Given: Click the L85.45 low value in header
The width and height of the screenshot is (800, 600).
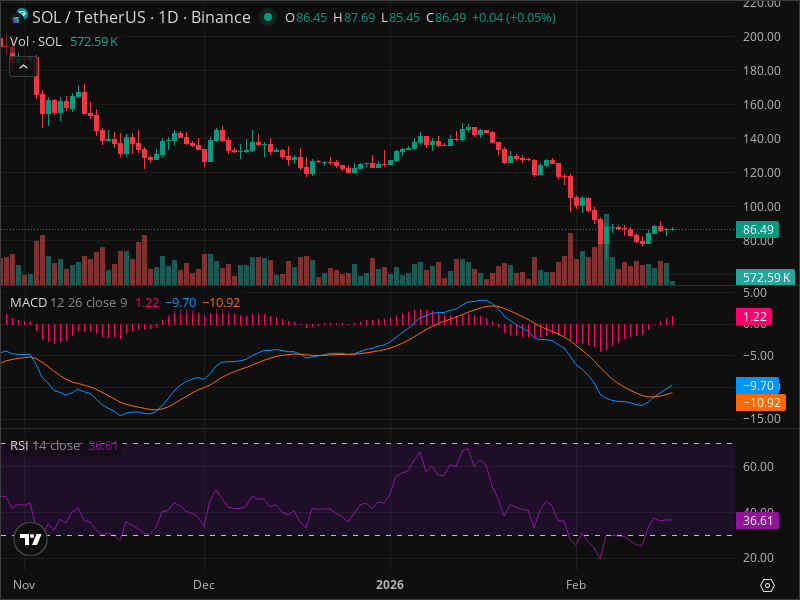Looking at the screenshot, I should [x=401, y=18].
